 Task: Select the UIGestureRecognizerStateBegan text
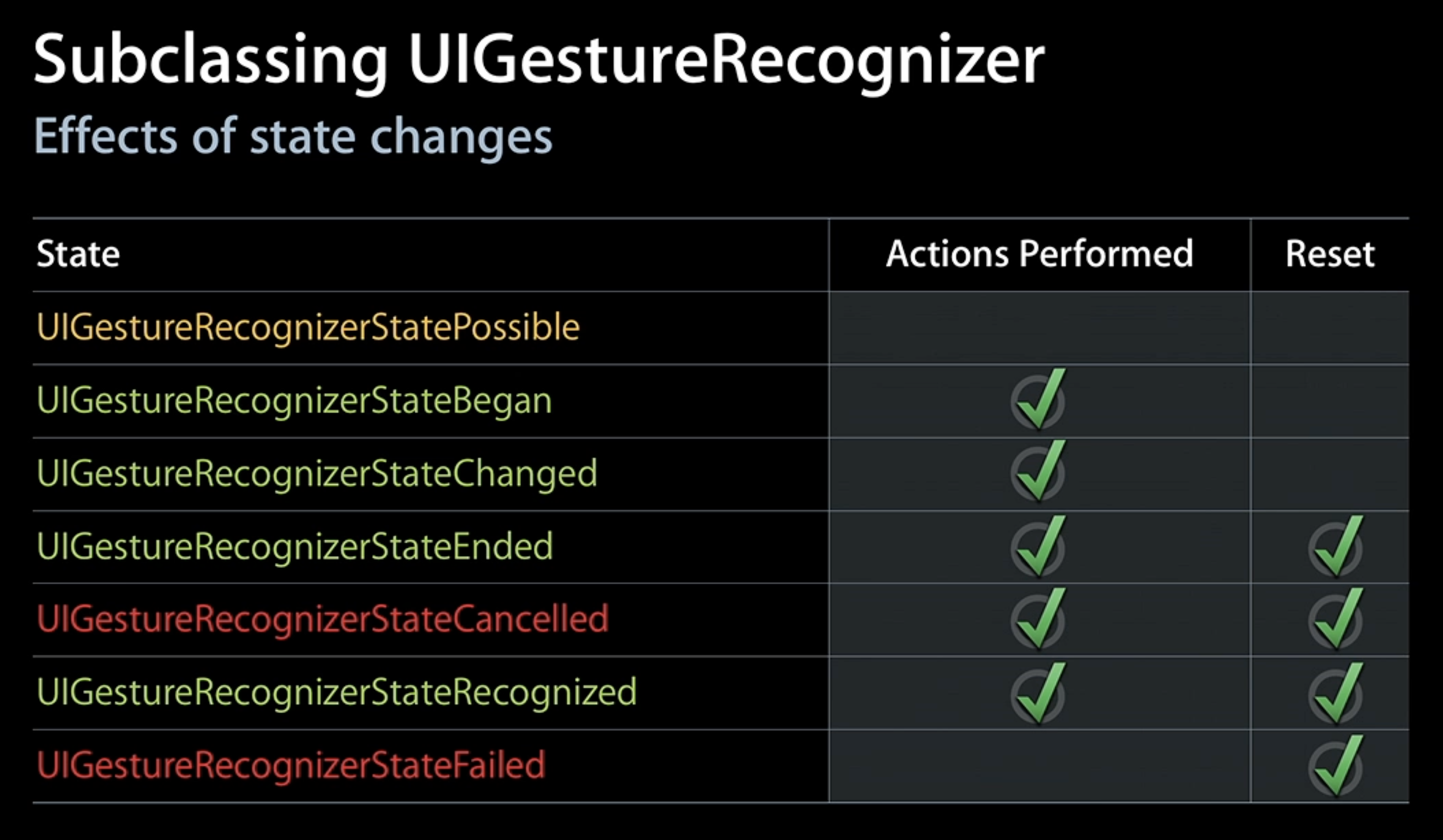coord(295,400)
